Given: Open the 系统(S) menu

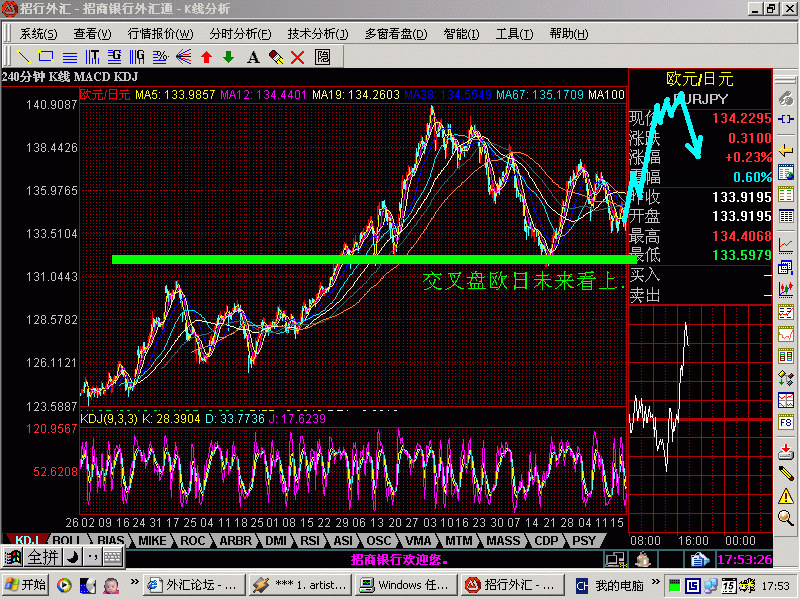Looking at the screenshot, I should (x=38, y=34).
